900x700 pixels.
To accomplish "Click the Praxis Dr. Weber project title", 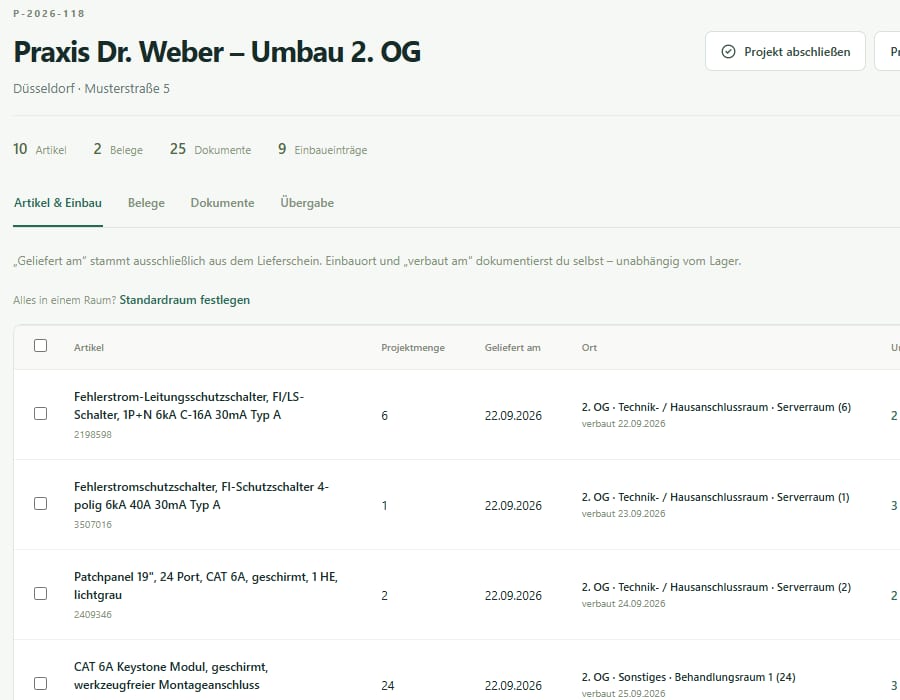I will (x=217, y=52).
